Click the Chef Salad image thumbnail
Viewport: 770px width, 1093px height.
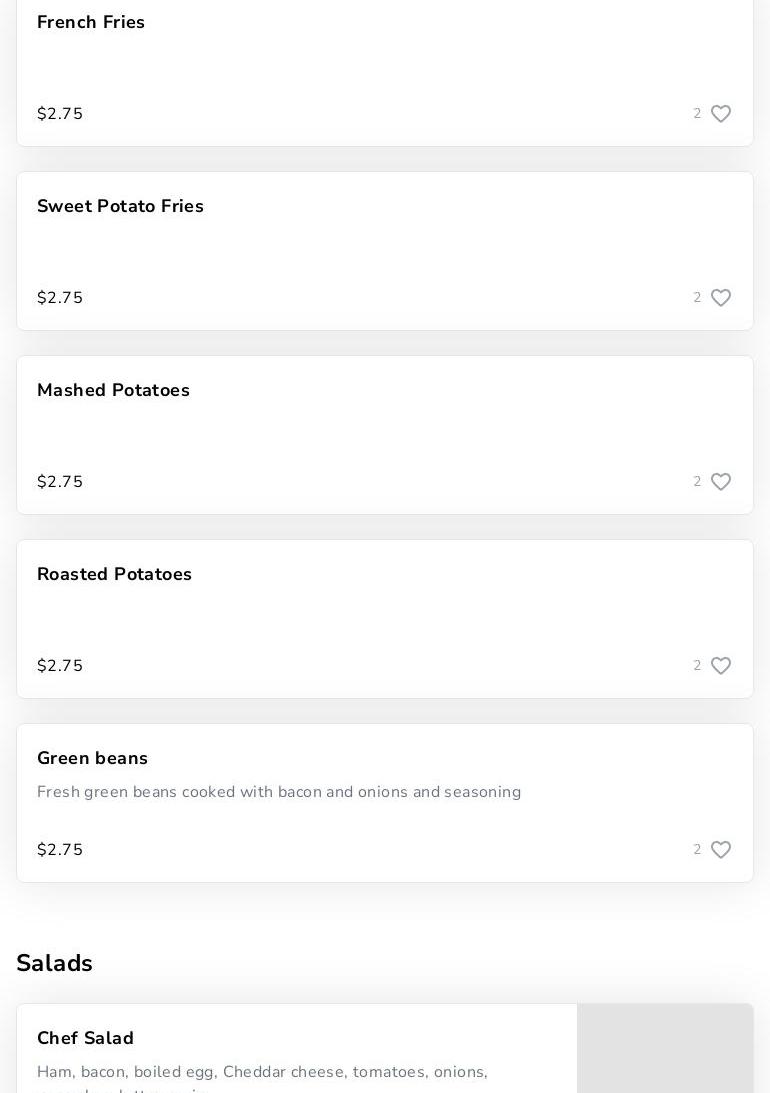pos(665,1050)
